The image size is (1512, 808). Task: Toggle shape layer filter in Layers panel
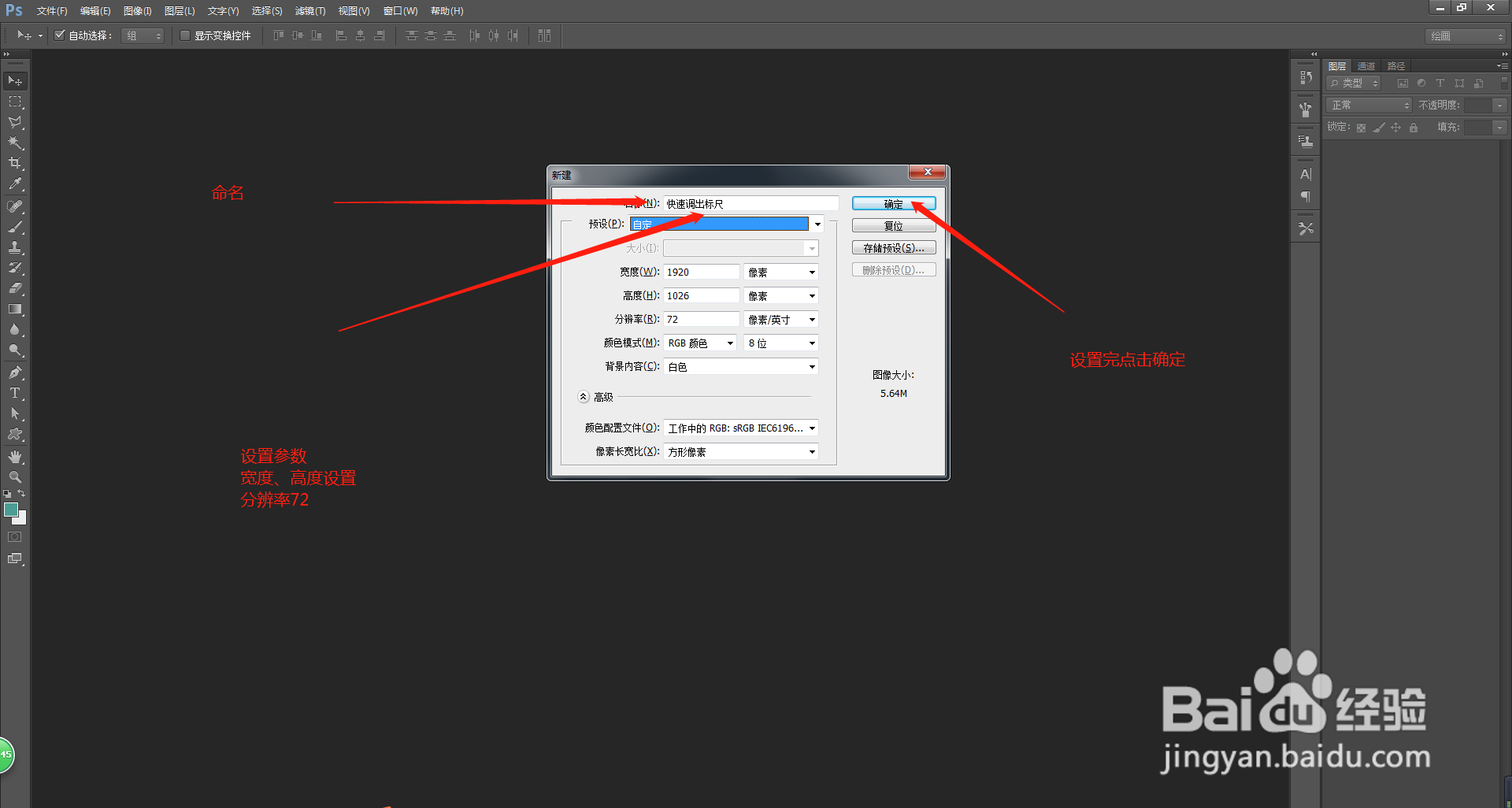tap(1459, 83)
